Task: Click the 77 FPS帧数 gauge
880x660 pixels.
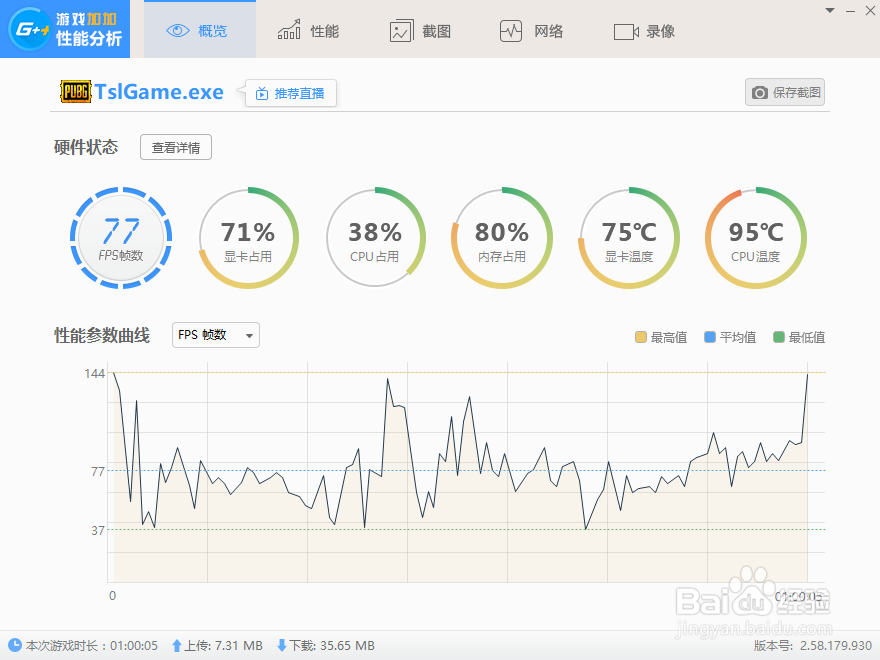Action: tap(121, 237)
